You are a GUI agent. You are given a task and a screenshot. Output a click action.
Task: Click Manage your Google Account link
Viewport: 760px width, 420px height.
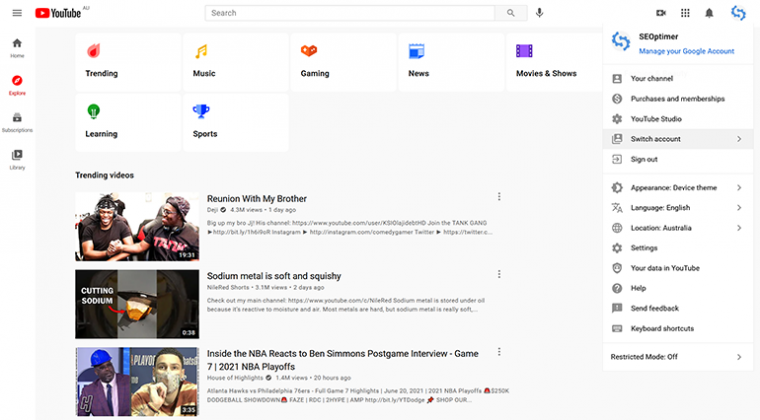(686, 51)
